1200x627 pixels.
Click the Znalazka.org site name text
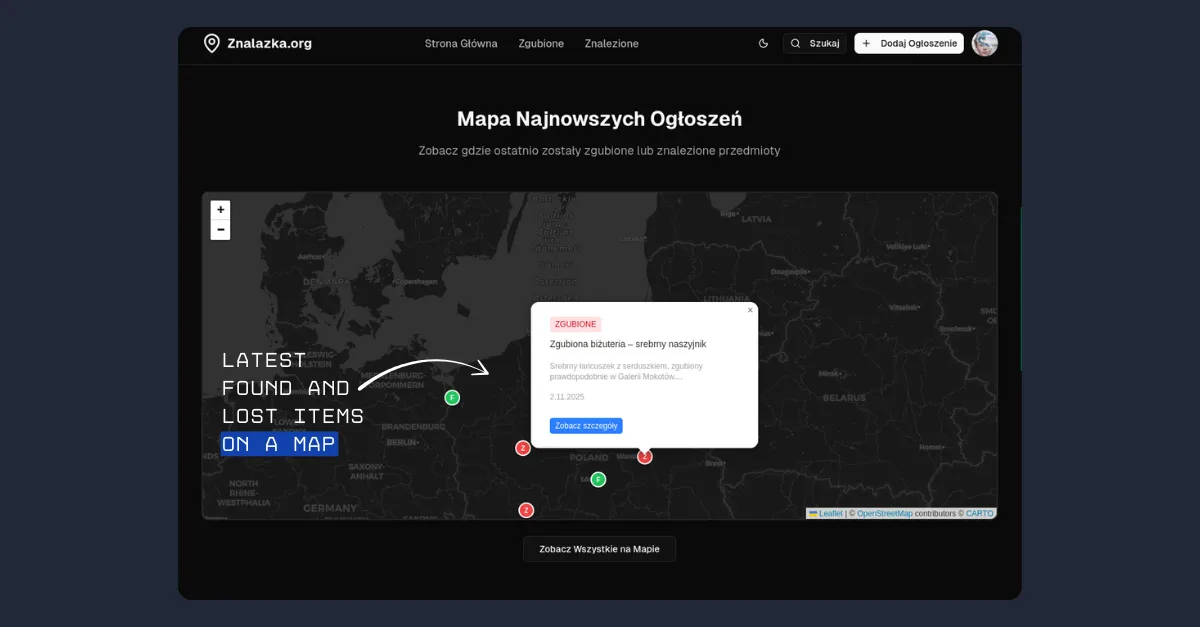[270, 43]
